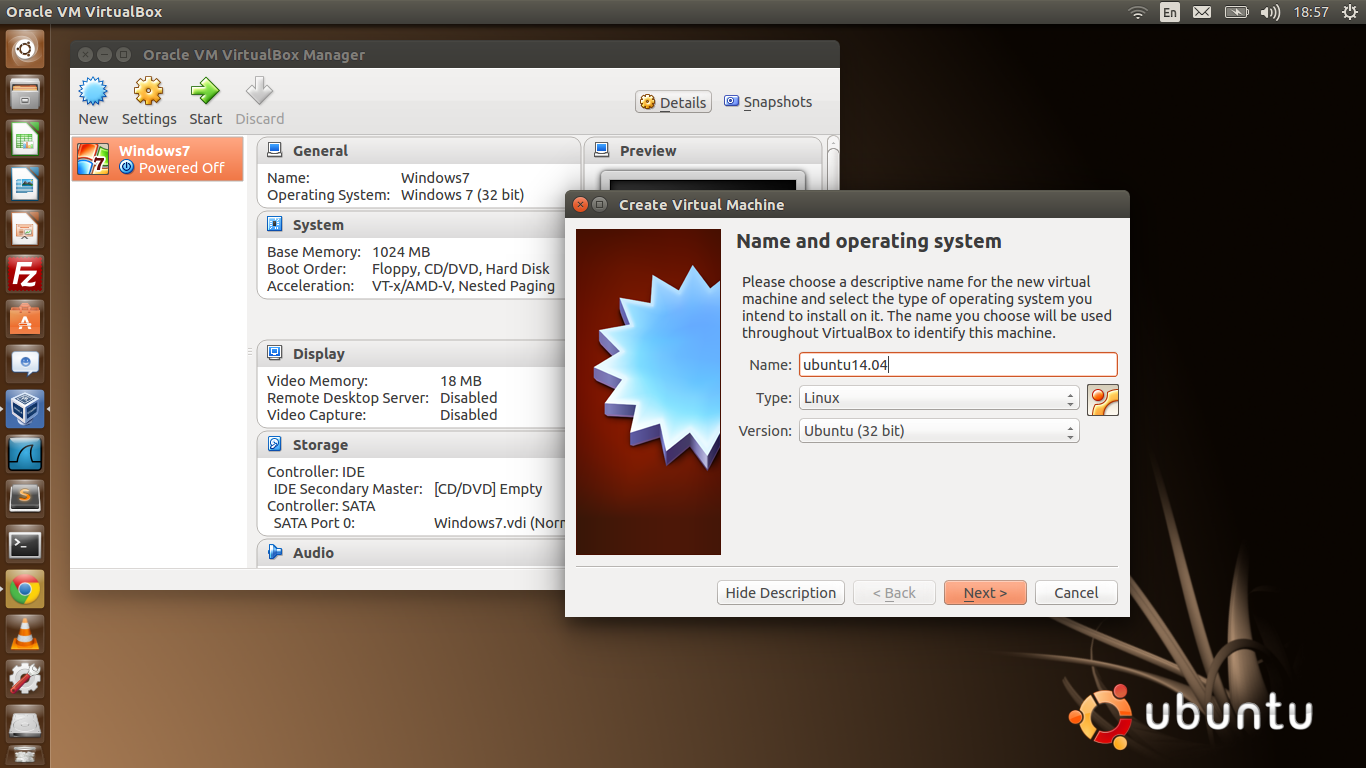Click the volume icon in the top panel
Image resolution: width=1366 pixels, height=768 pixels.
1270,13
